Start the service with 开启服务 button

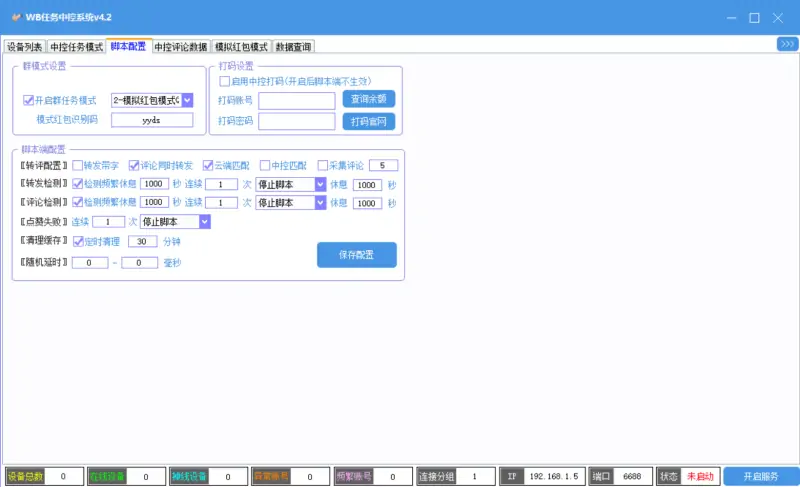coord(760,477)
